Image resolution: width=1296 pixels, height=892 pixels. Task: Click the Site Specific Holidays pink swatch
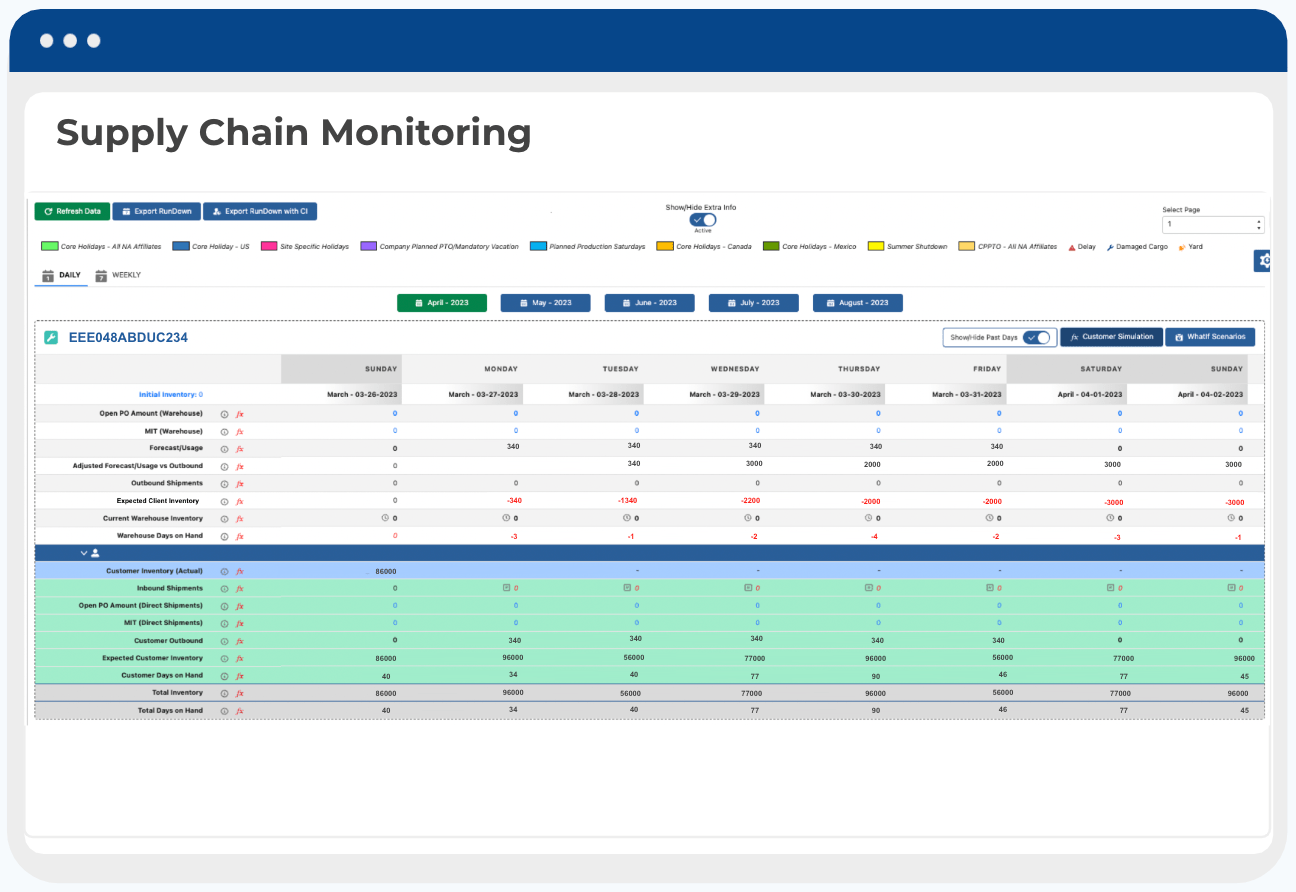pyautogui.click(x=268, y=246)
